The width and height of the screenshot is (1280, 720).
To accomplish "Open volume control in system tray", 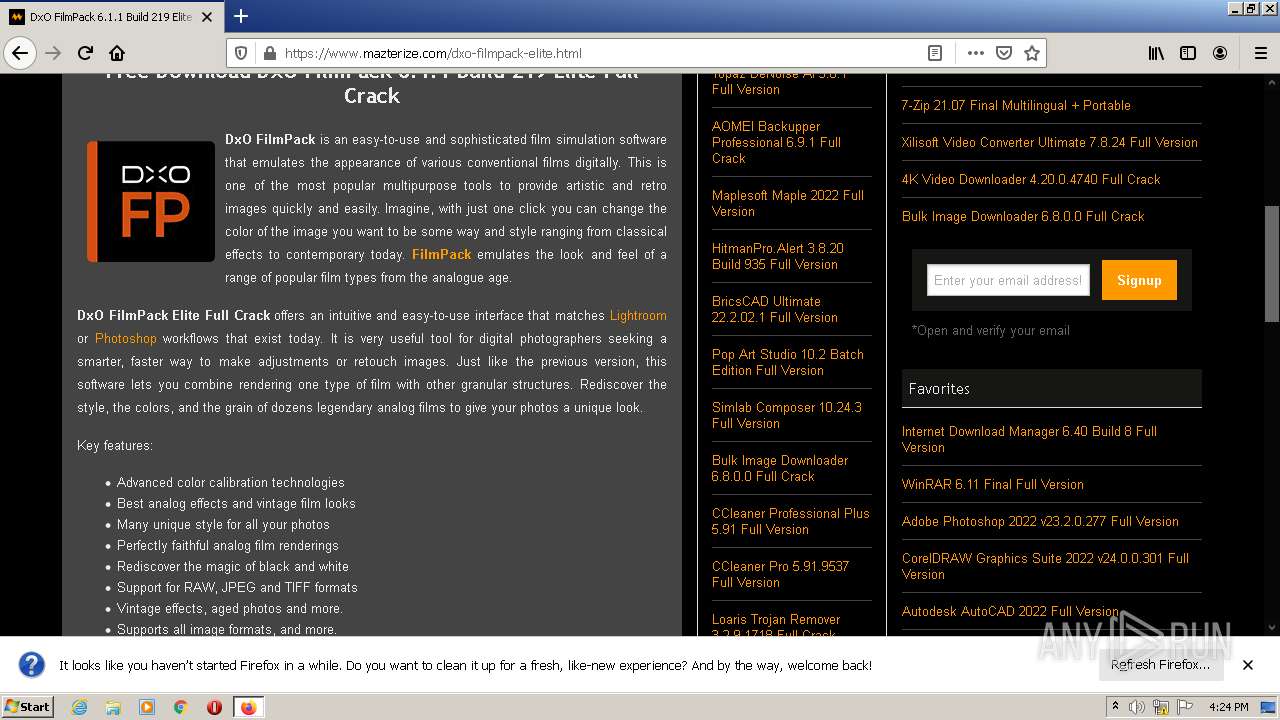I will point(1137,707).
